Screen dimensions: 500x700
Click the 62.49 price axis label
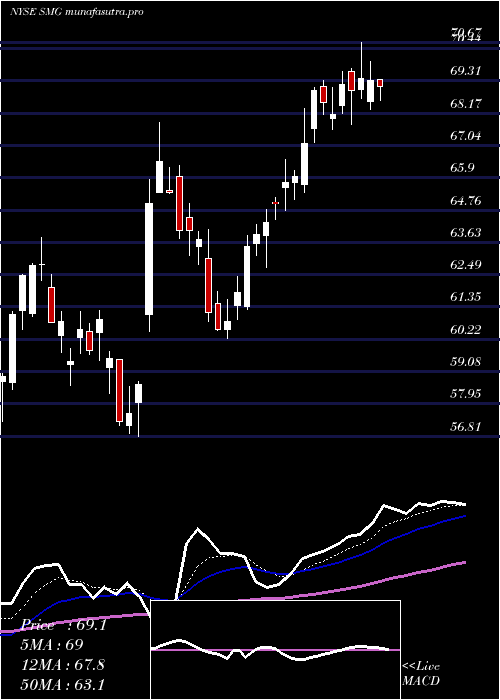[x=466, y=265]
